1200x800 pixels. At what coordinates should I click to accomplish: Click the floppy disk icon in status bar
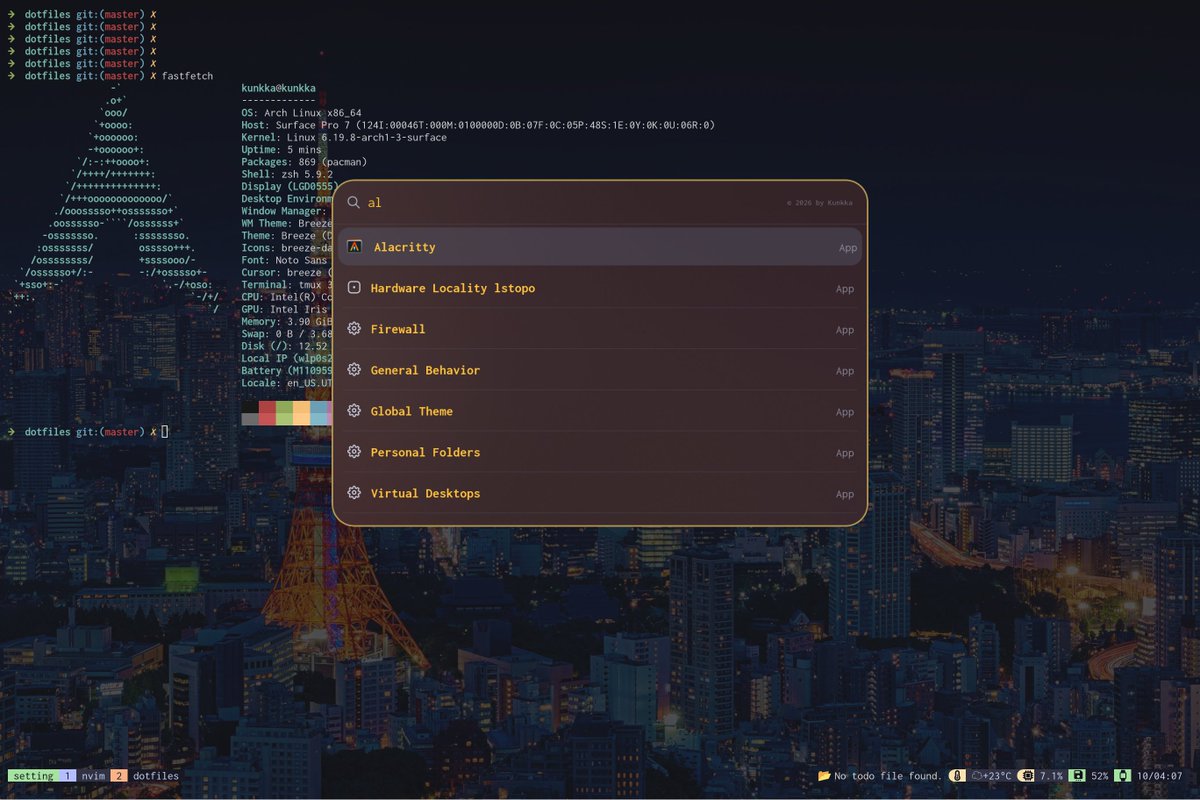1077,776
